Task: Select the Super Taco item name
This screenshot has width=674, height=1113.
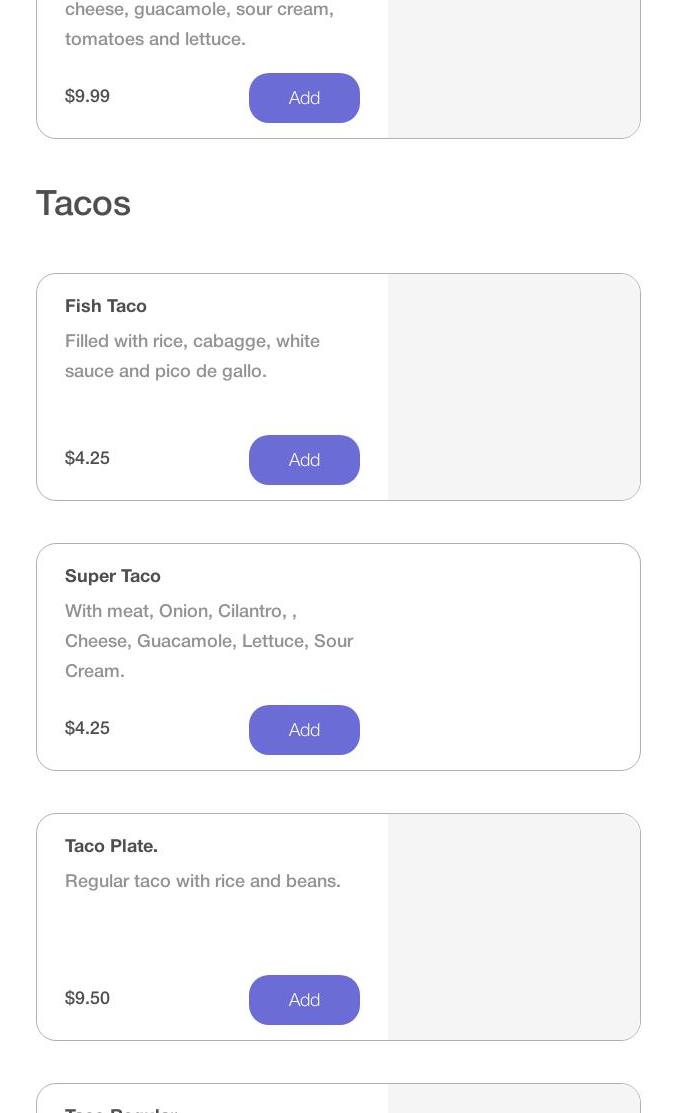Action: tap(113, 576)
